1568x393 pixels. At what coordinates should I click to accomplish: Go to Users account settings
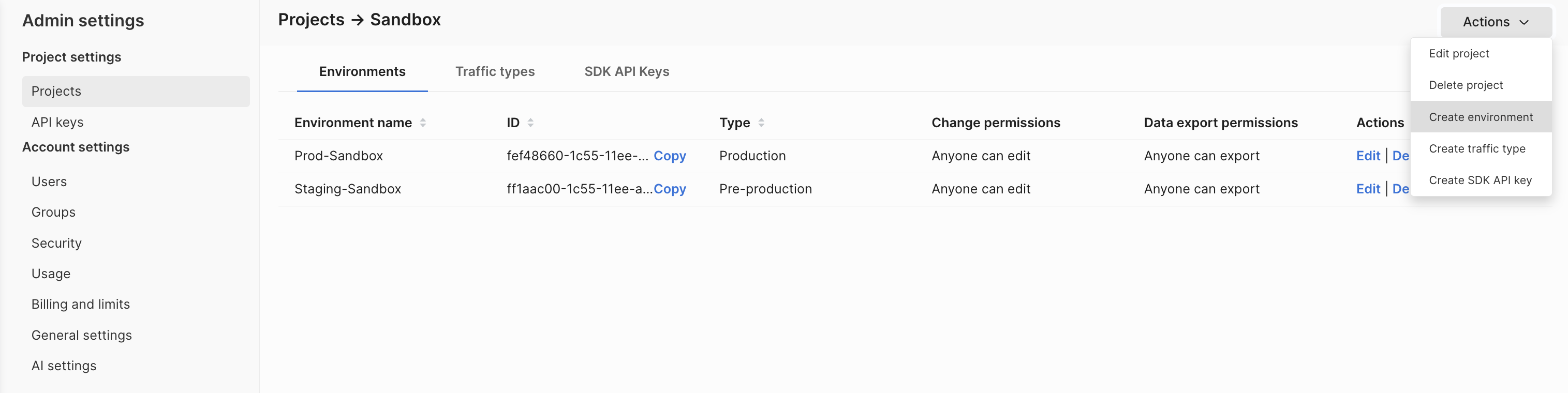pos(49,182)
